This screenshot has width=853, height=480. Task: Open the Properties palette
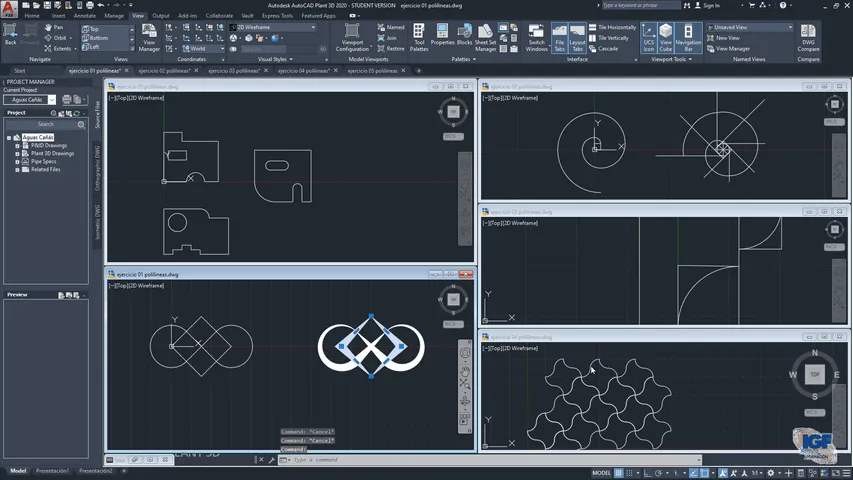coord(442,34)
